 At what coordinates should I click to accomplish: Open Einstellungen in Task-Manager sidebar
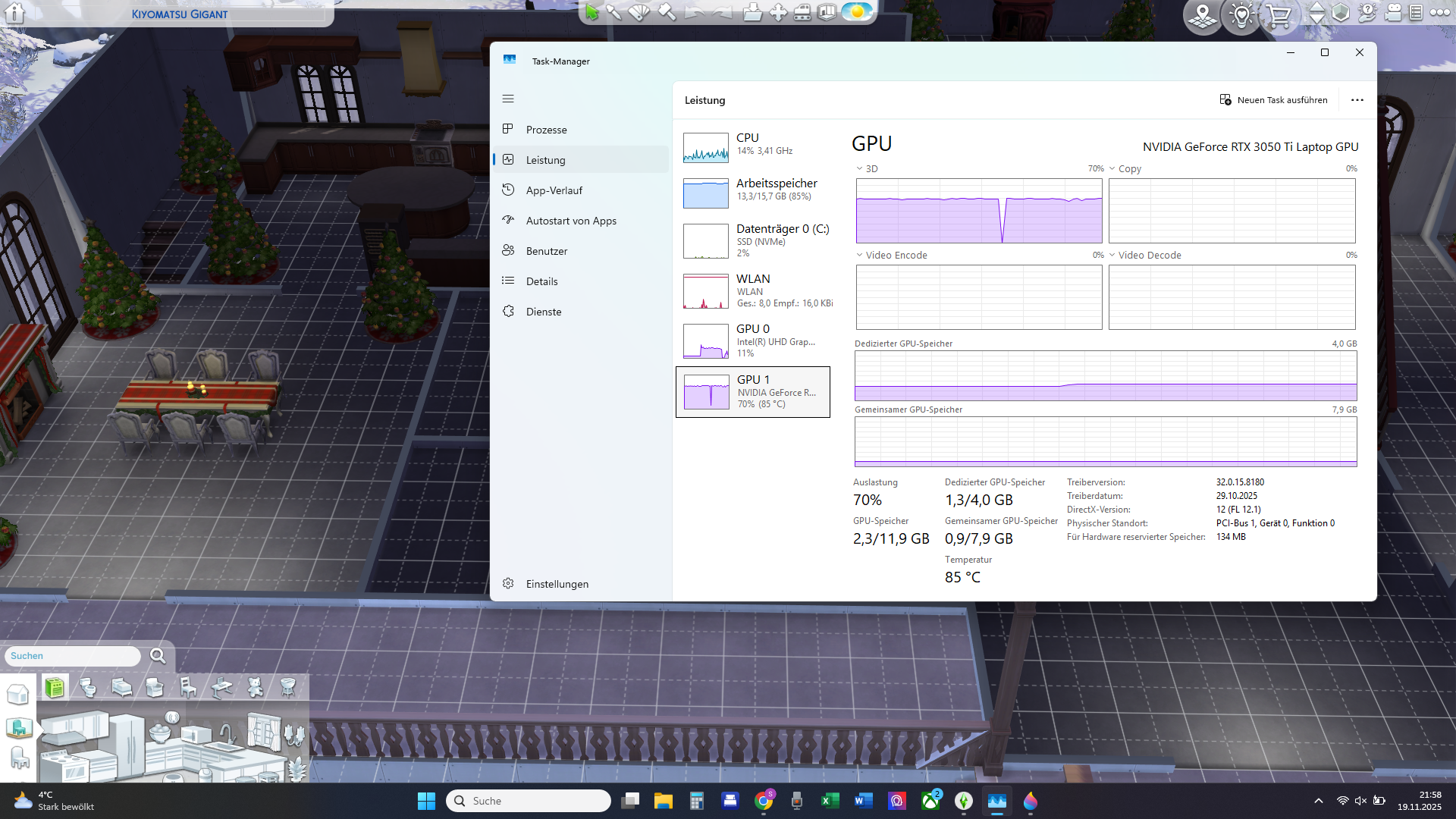click(557, 584)
